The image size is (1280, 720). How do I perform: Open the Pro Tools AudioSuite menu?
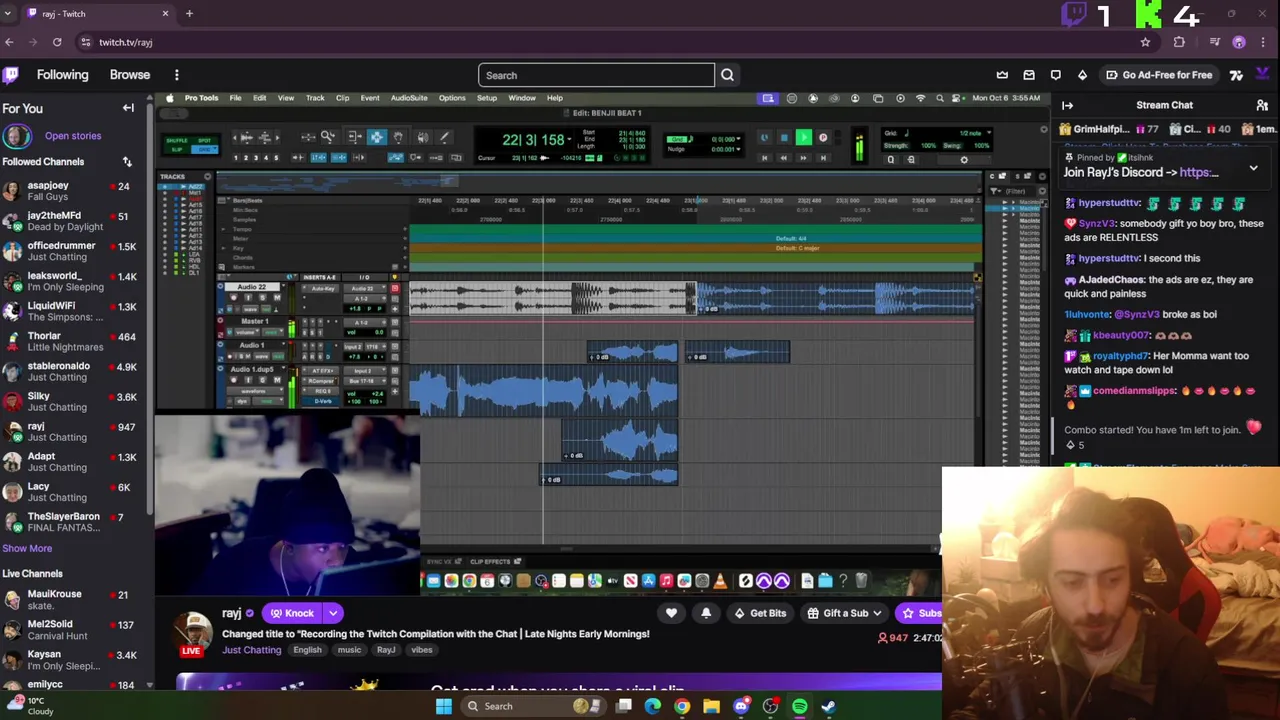[x=409, y=98]
